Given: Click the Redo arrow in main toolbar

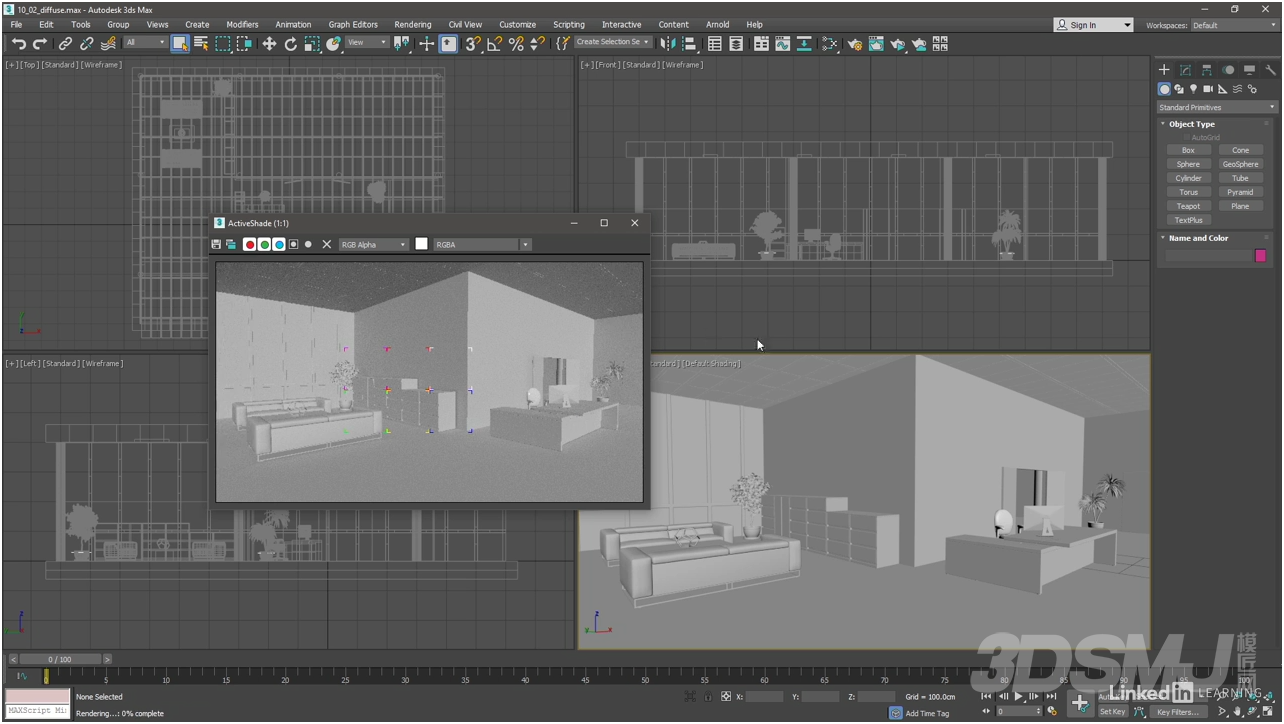Looking at the screenshot, I should 40,44.
